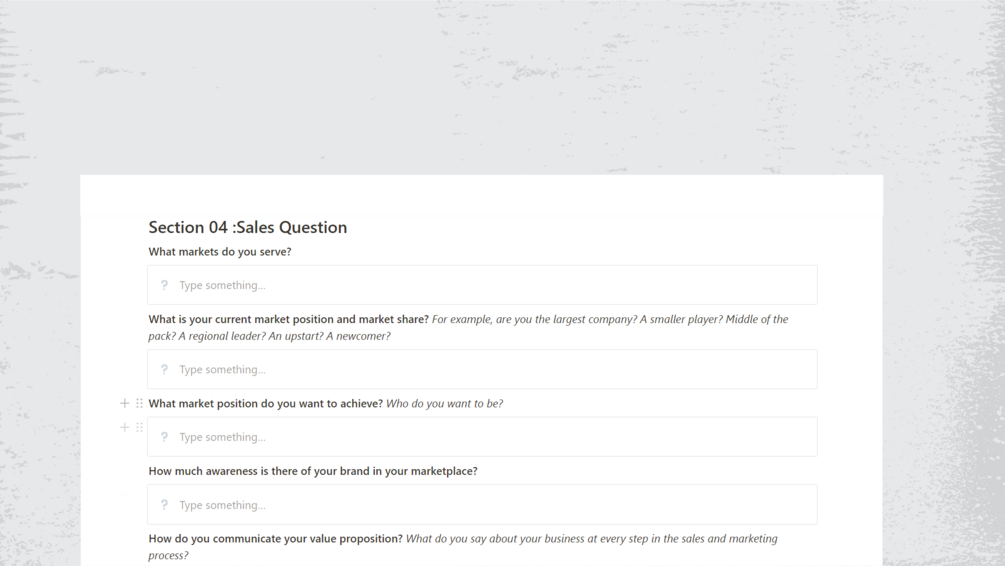The image size is (1005, 566).
Task: Click the brand awareness answer field
Action: (x=490, y=505)
